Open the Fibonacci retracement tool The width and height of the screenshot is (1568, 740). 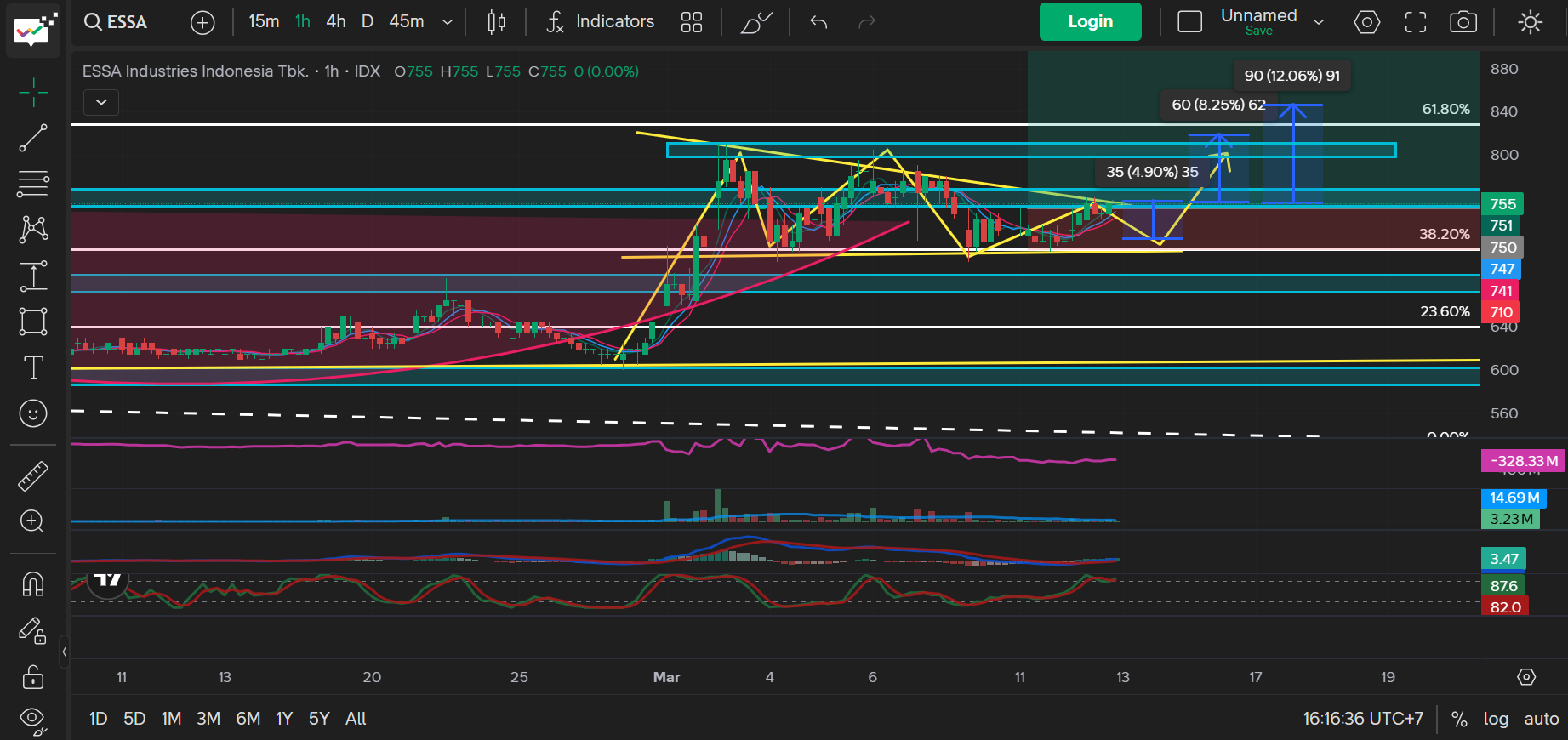[x=33, y=183]
